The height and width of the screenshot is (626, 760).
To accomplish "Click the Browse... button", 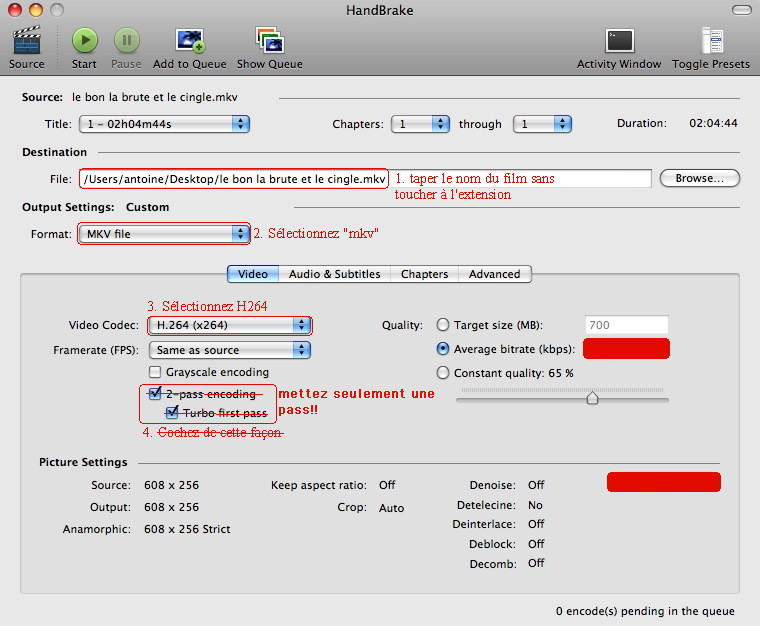I will (x=699, y=178).
